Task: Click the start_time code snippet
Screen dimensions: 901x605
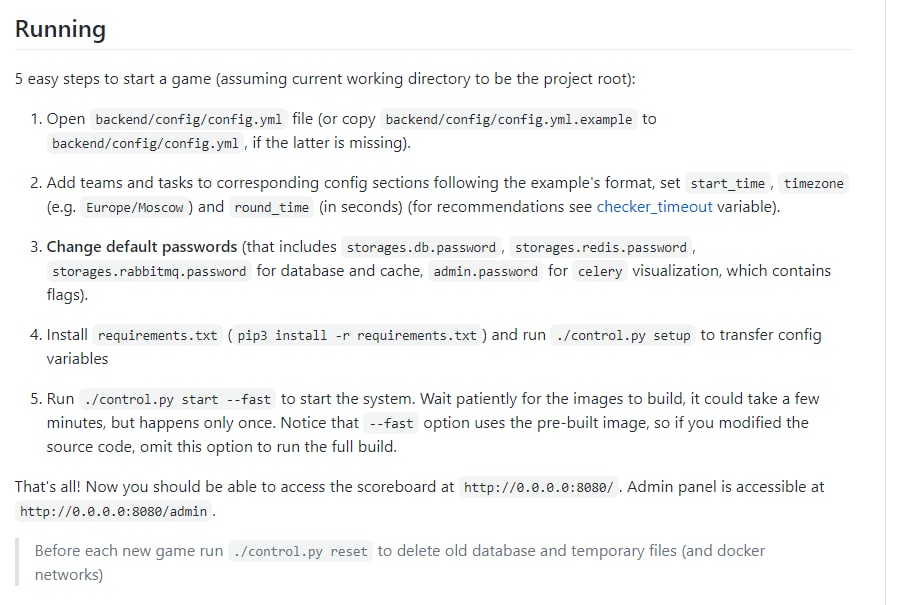Action: click(729, 183)
